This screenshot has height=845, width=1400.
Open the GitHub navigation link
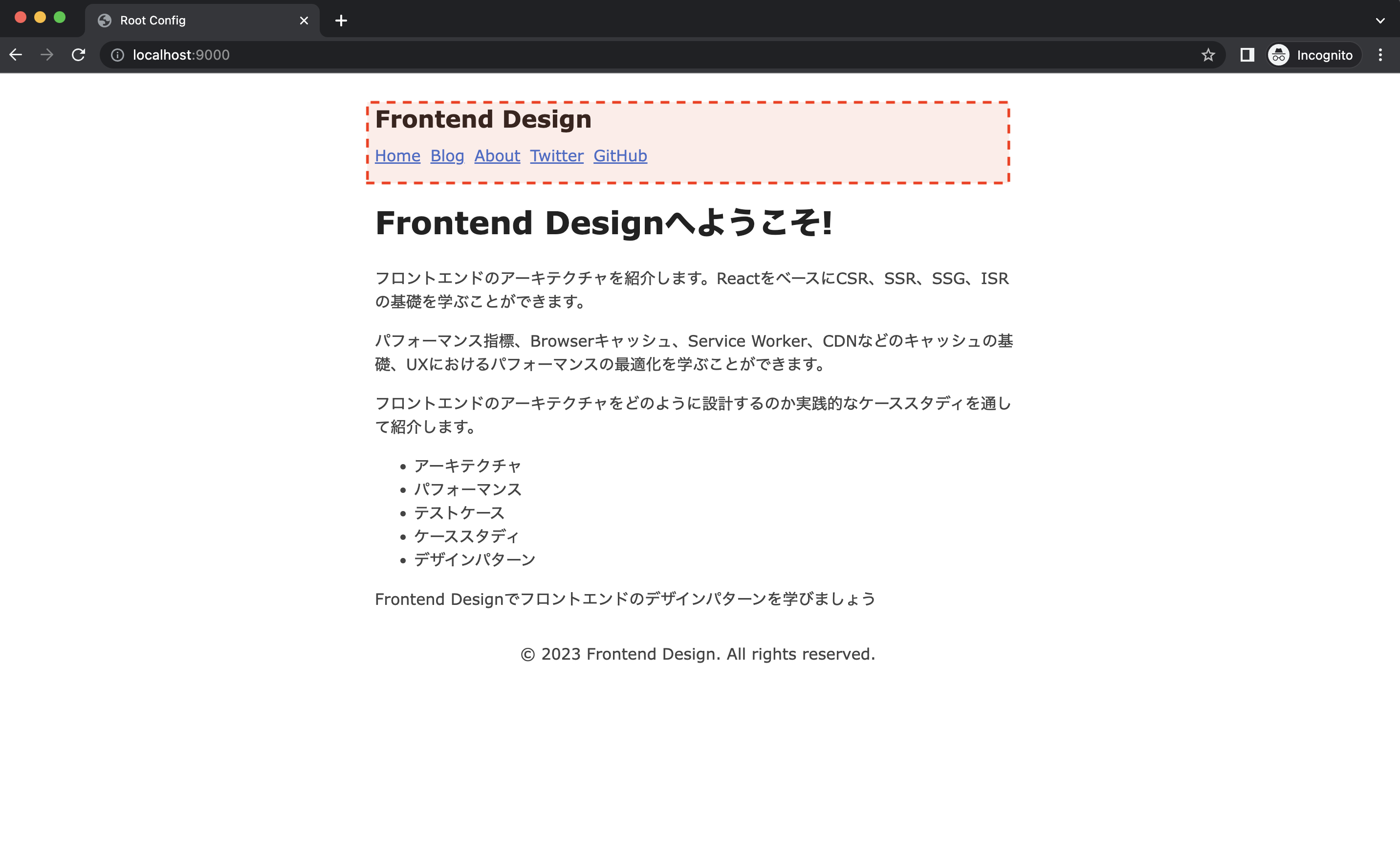[x=620, y=156]
